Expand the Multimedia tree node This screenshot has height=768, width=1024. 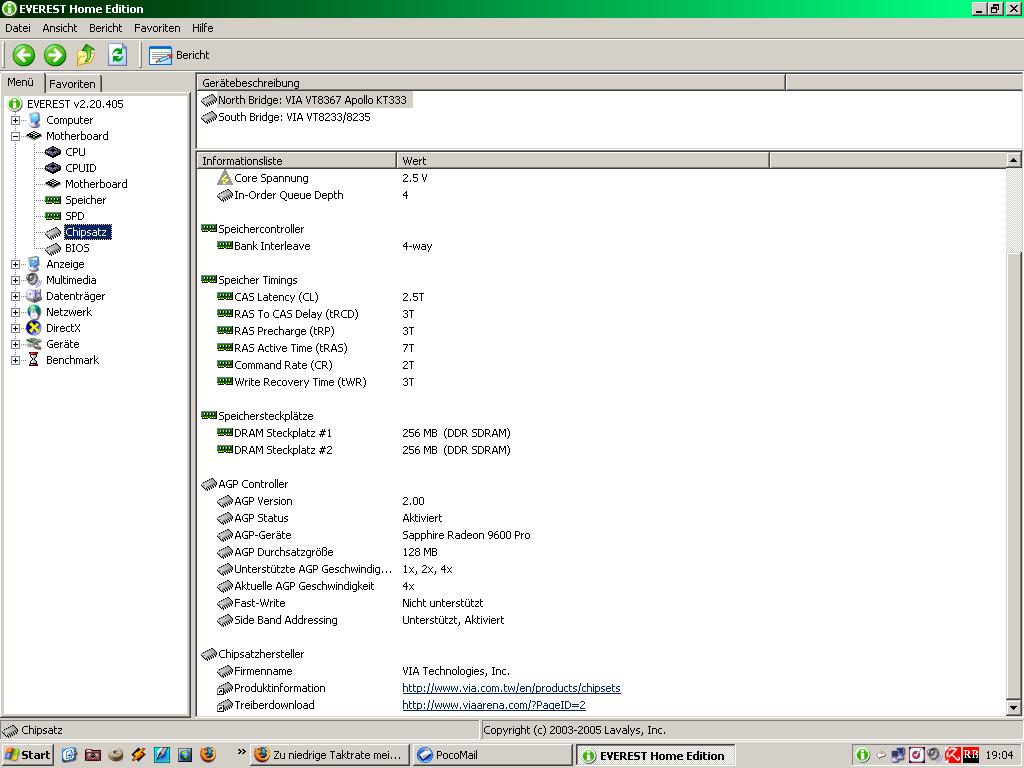coord(16,280)
